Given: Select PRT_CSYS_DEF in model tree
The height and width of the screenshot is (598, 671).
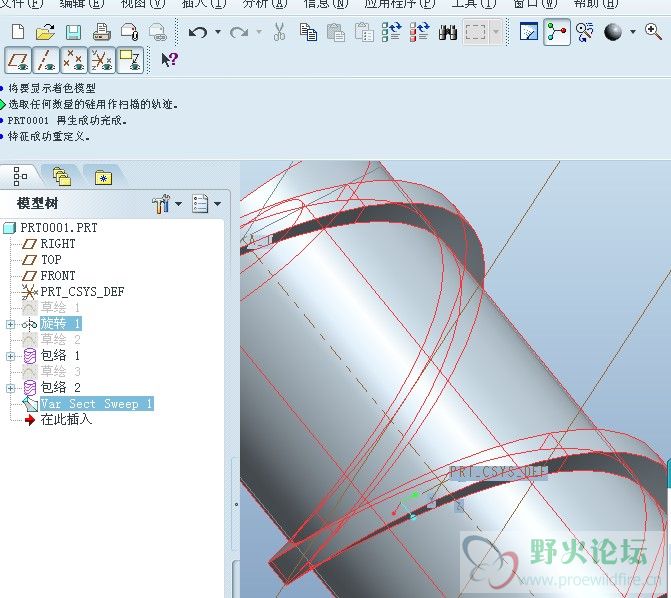Looking at the screenshot, I should [x=82, y=292].
